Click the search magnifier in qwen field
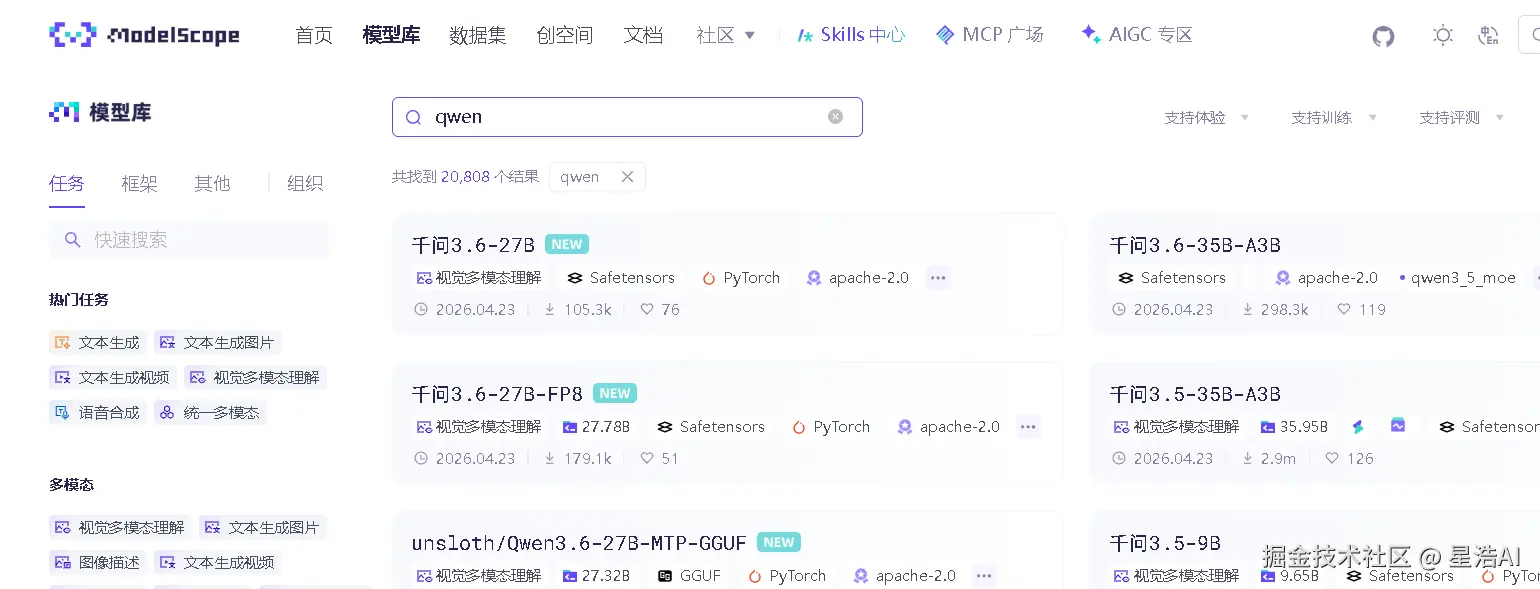The width and height of the screenshot is (1540, 589). [x=413, y=118]
